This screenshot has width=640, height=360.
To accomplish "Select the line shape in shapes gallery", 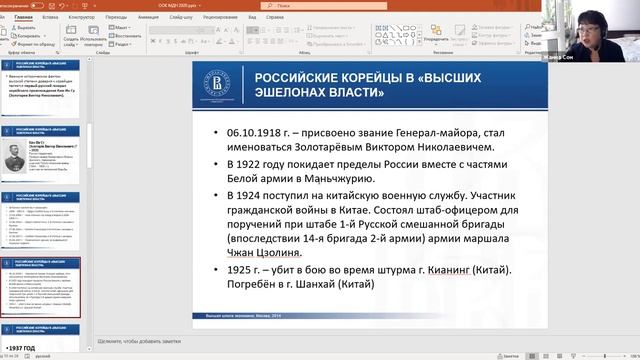I will point(392,28).
